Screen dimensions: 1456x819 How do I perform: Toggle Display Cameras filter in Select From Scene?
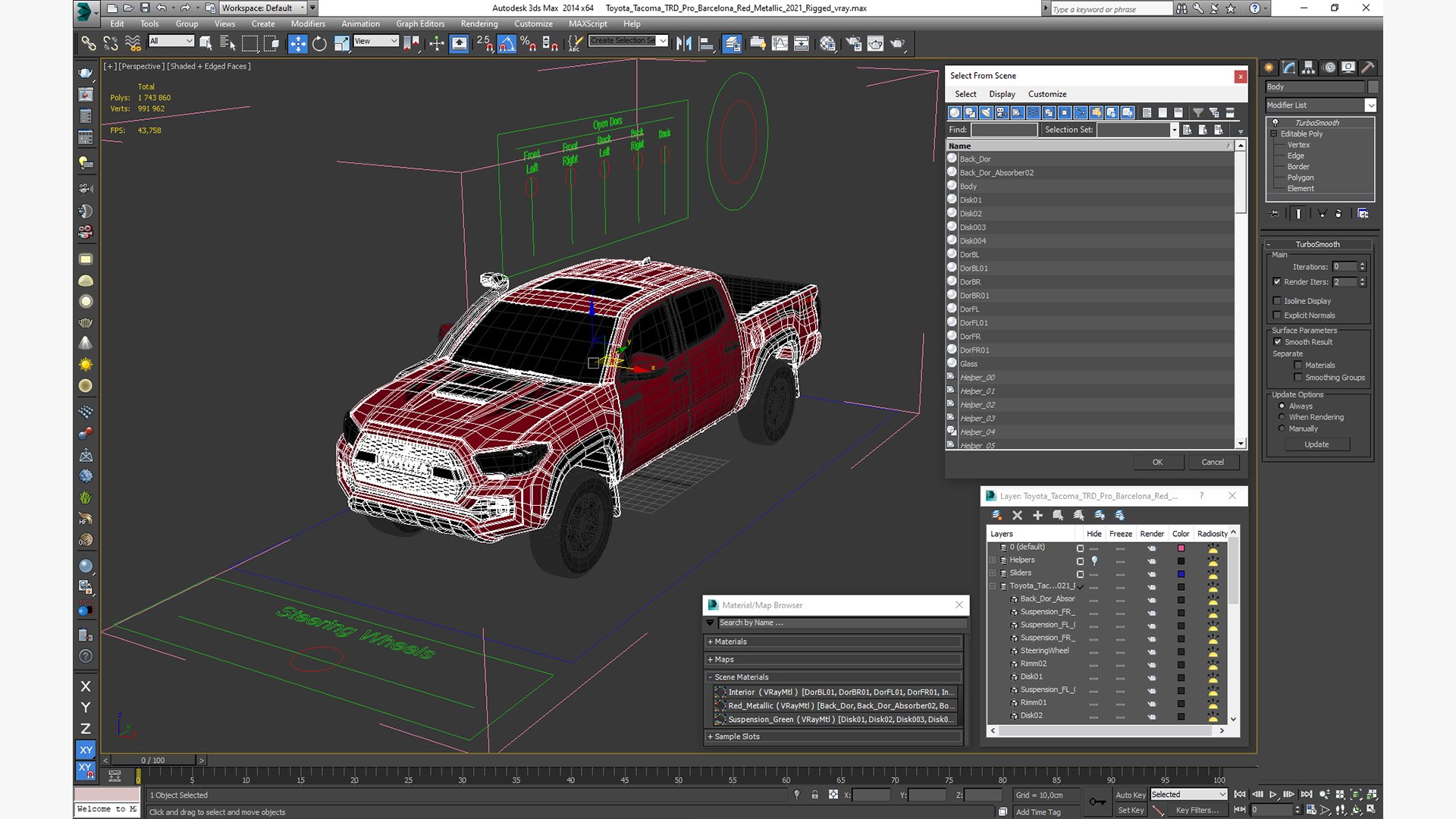tap(1001, 112)
